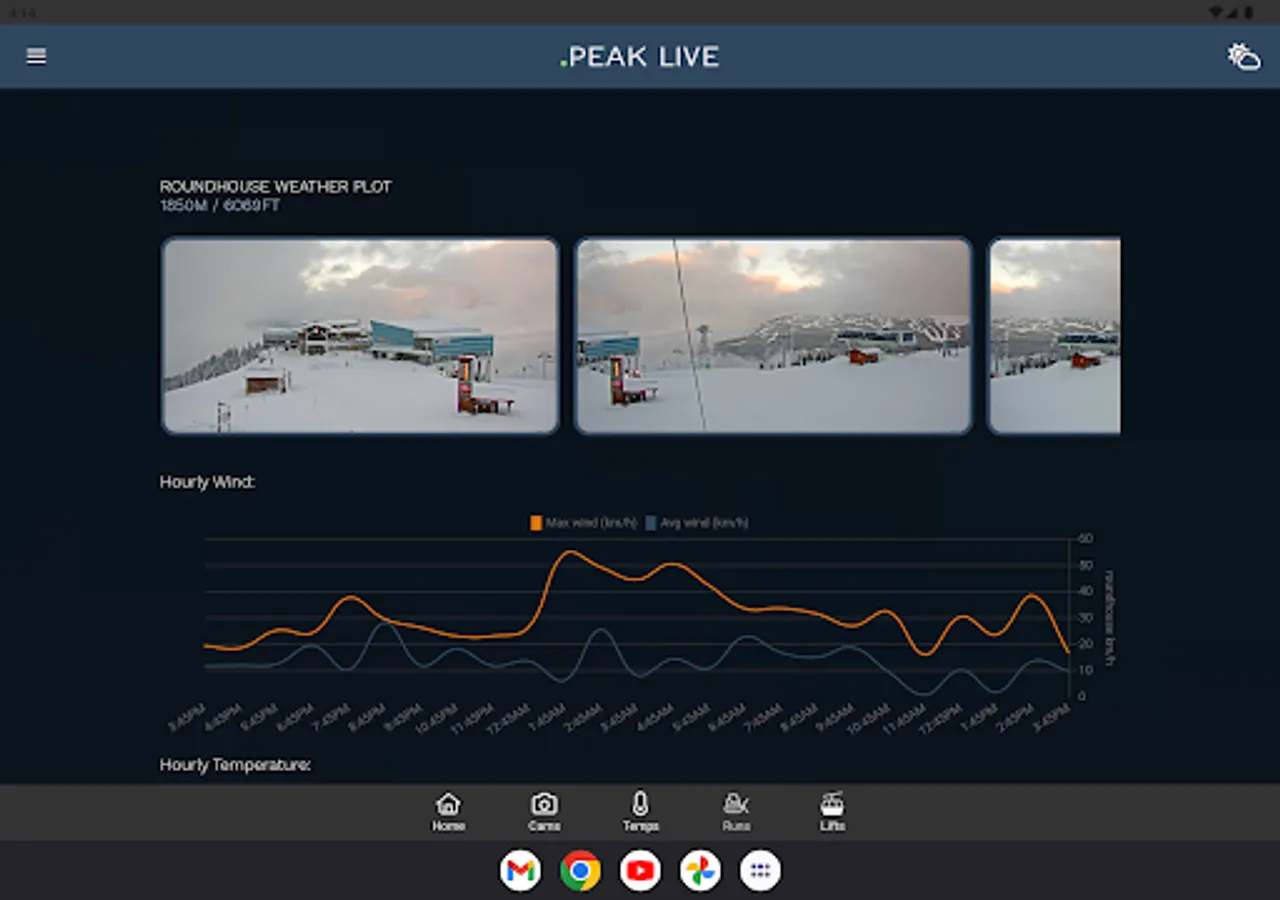Click the Hourly Wind label
Screen dimensions: 1280x900
pos(207,482)
